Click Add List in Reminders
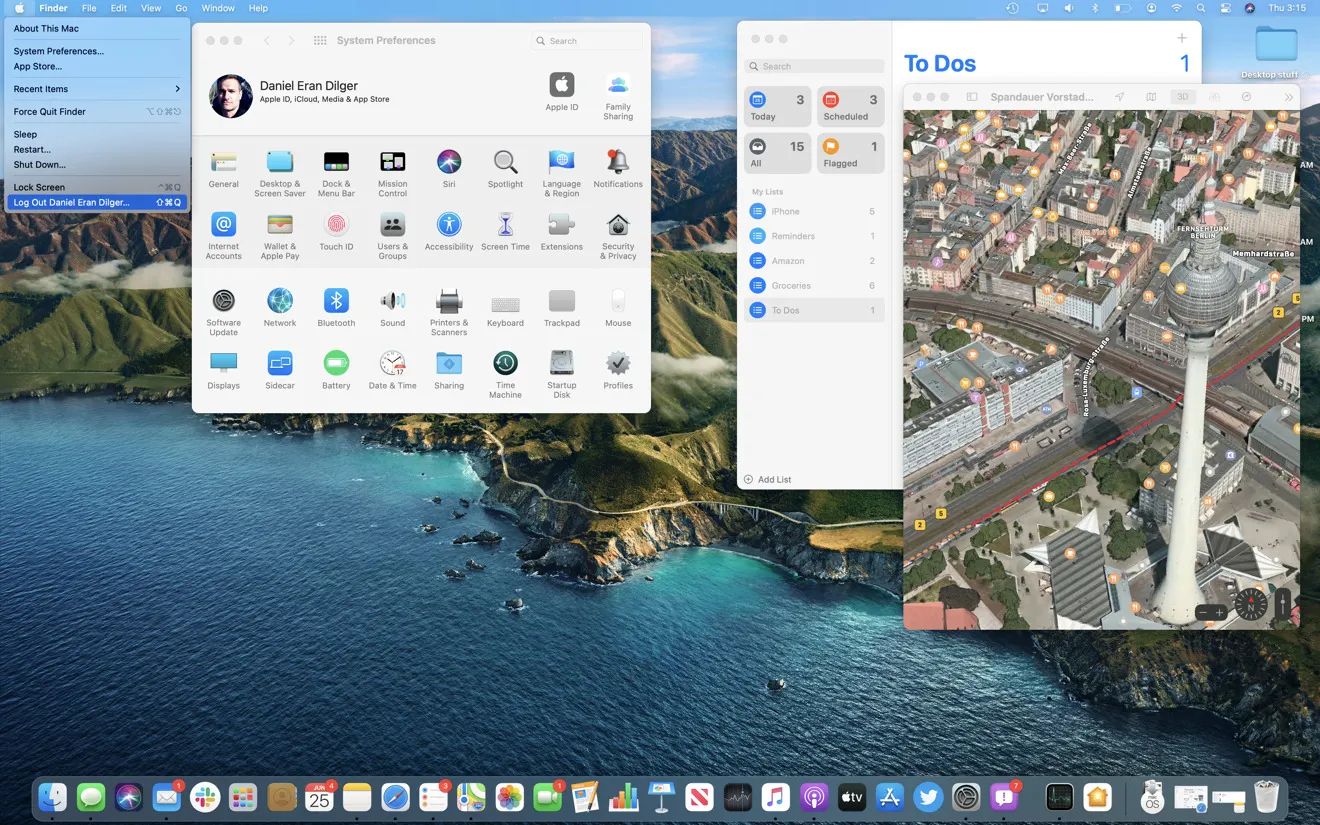 [x=768, y=480]
